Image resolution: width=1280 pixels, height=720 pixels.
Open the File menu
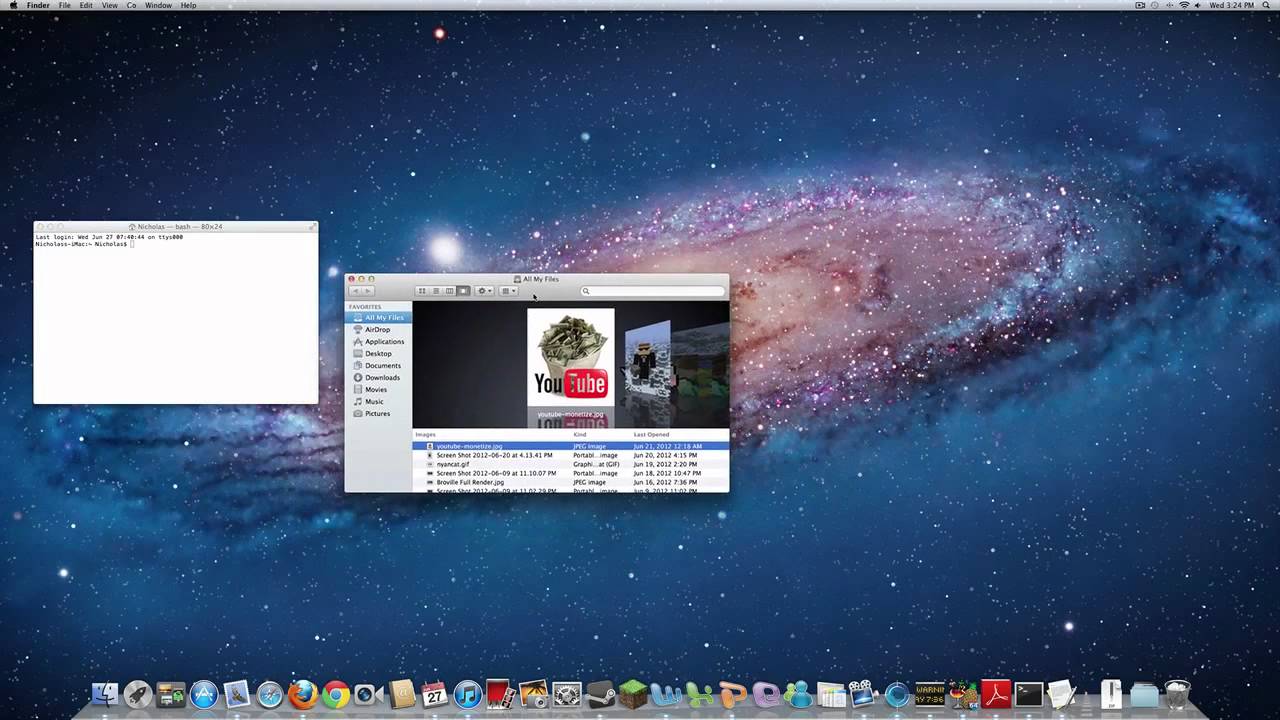64,5
